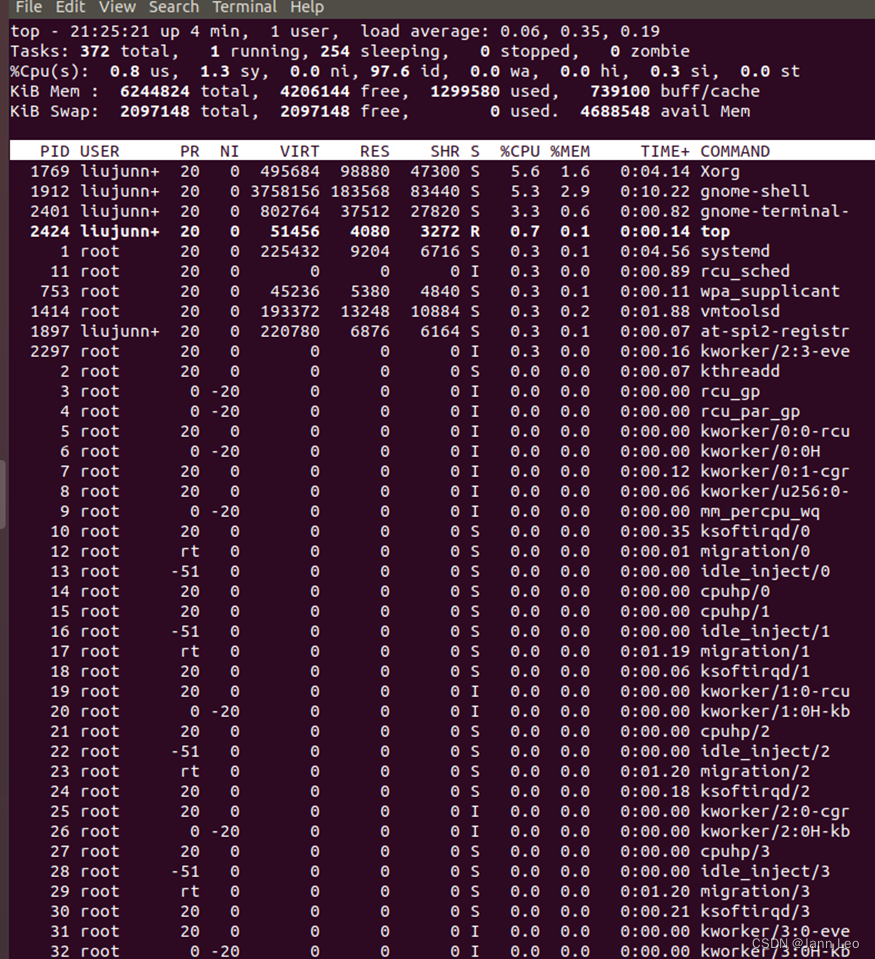
Task: Open the Search menu
Action: coord(174,7)
